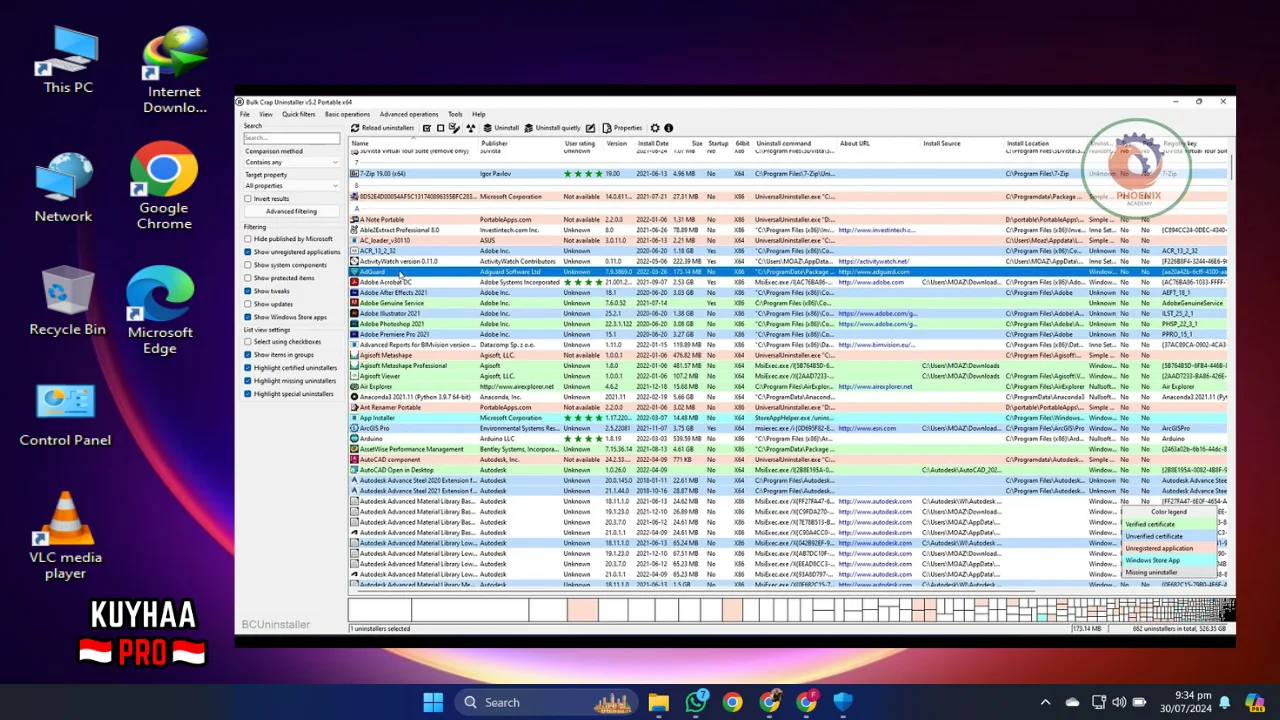Viewport: 1280px width, 720px height.
Task: Open the Target property 'All properties' dropdown
Action: tap(292, 186)
